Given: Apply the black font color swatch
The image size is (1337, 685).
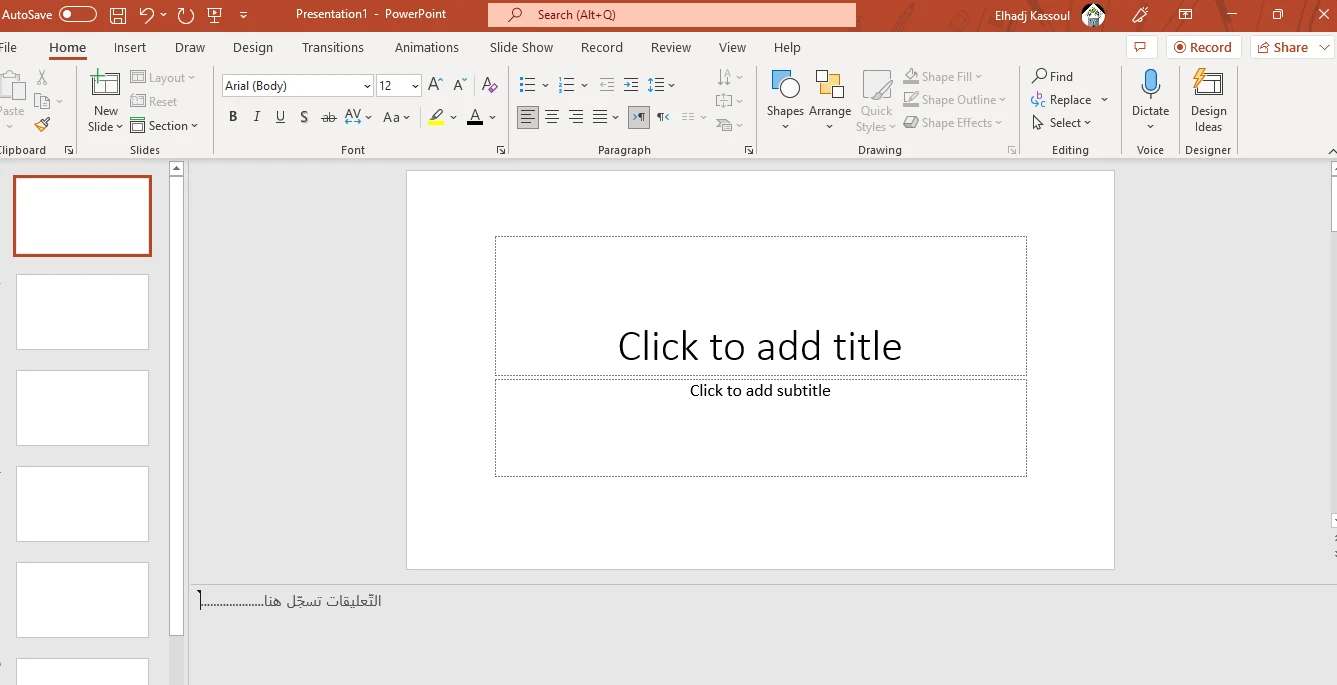Looking at the screenshot, I should 475,117.
